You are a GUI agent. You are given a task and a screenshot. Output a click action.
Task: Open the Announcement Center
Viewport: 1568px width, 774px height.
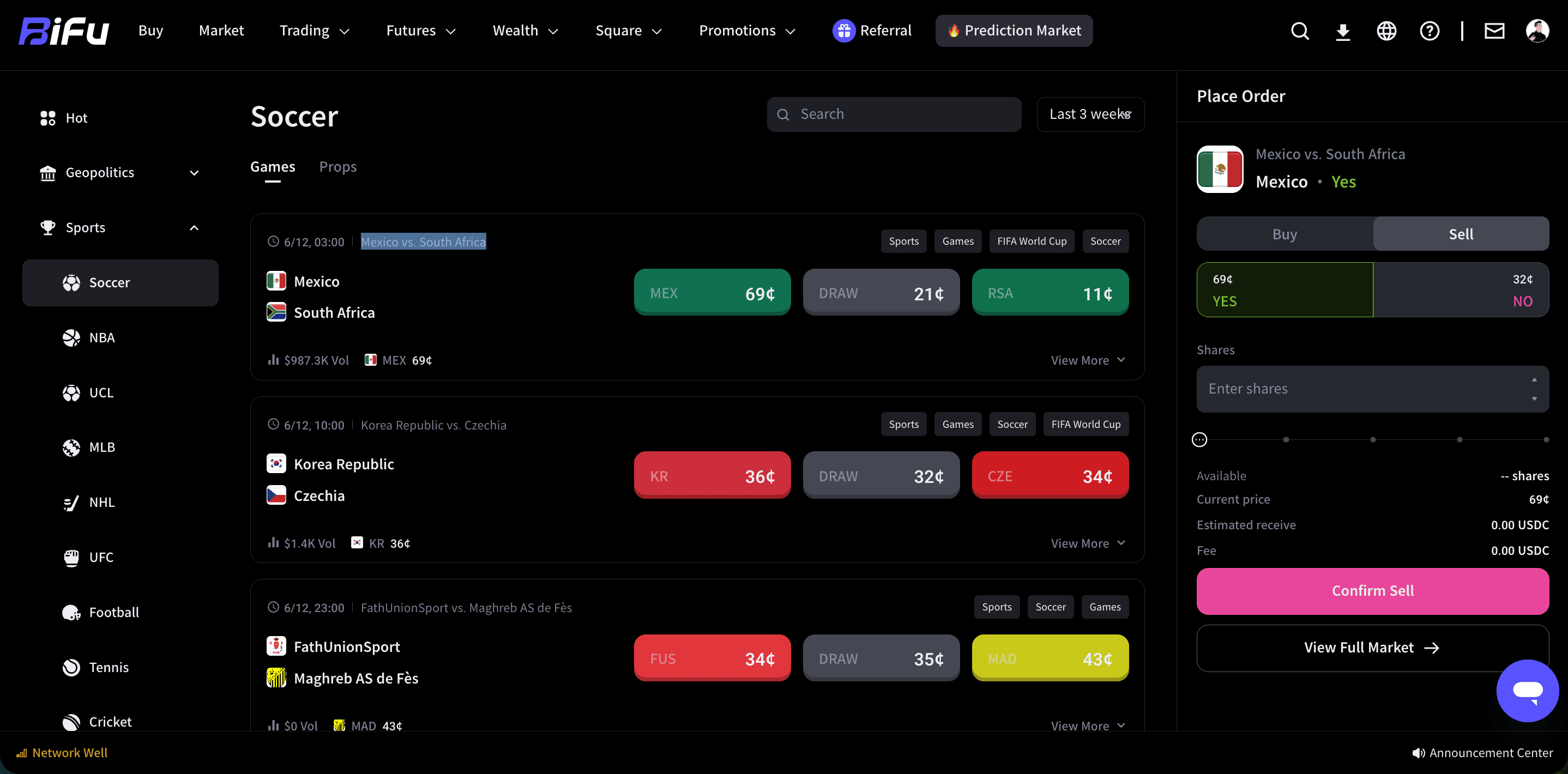(1482, 753)
